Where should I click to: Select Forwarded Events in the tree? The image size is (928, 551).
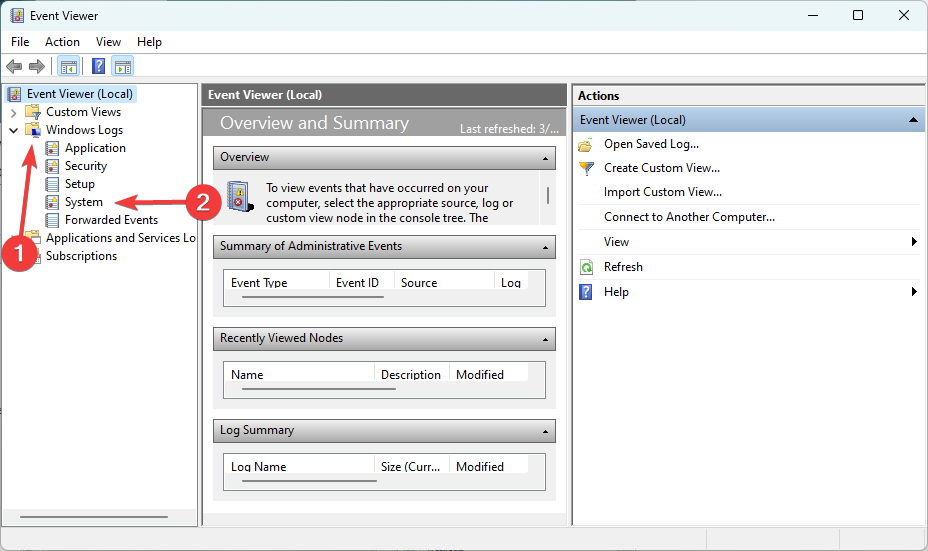tap(111, 220)
